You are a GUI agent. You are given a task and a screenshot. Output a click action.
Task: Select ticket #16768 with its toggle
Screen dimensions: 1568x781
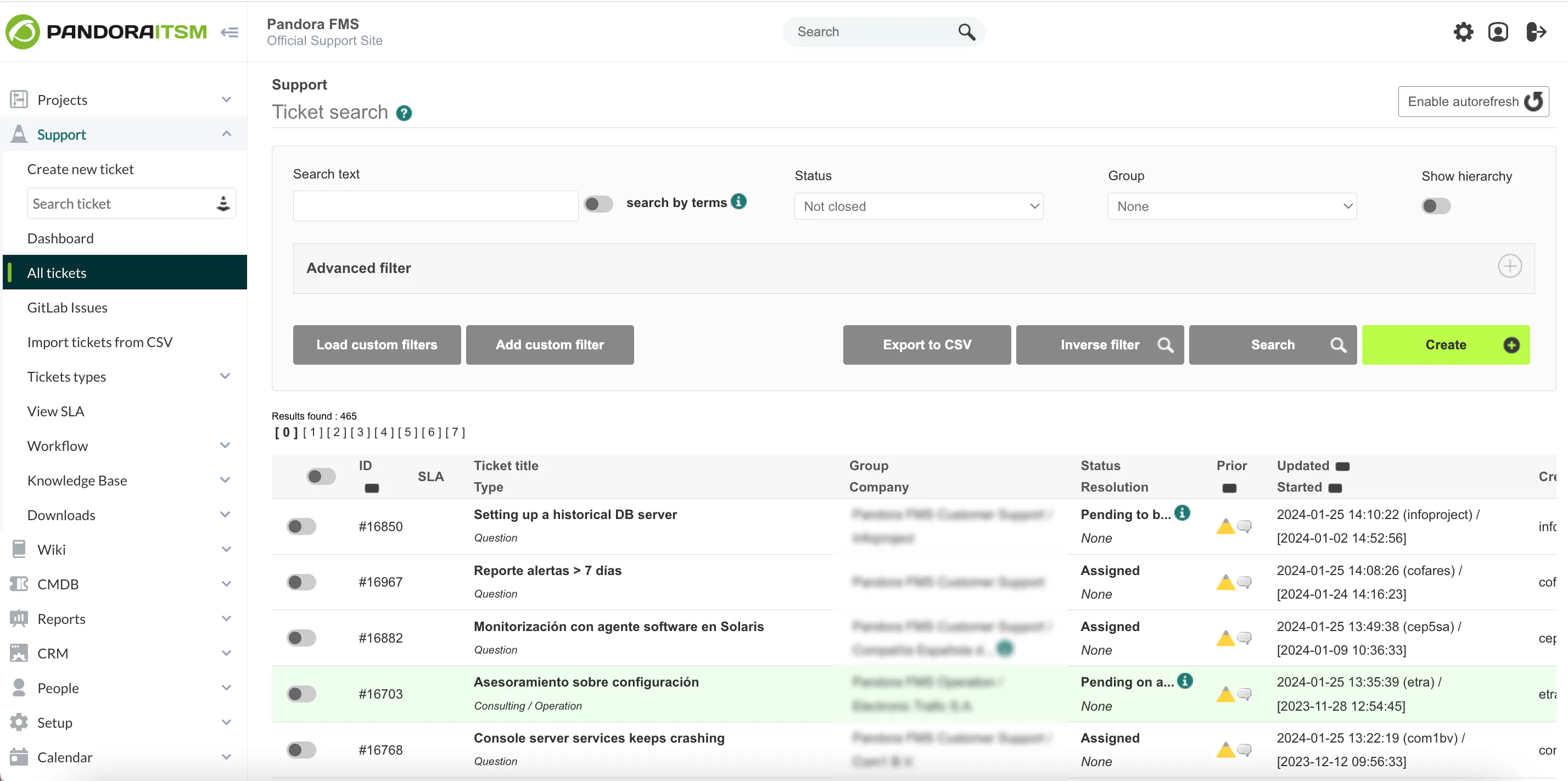301,749
